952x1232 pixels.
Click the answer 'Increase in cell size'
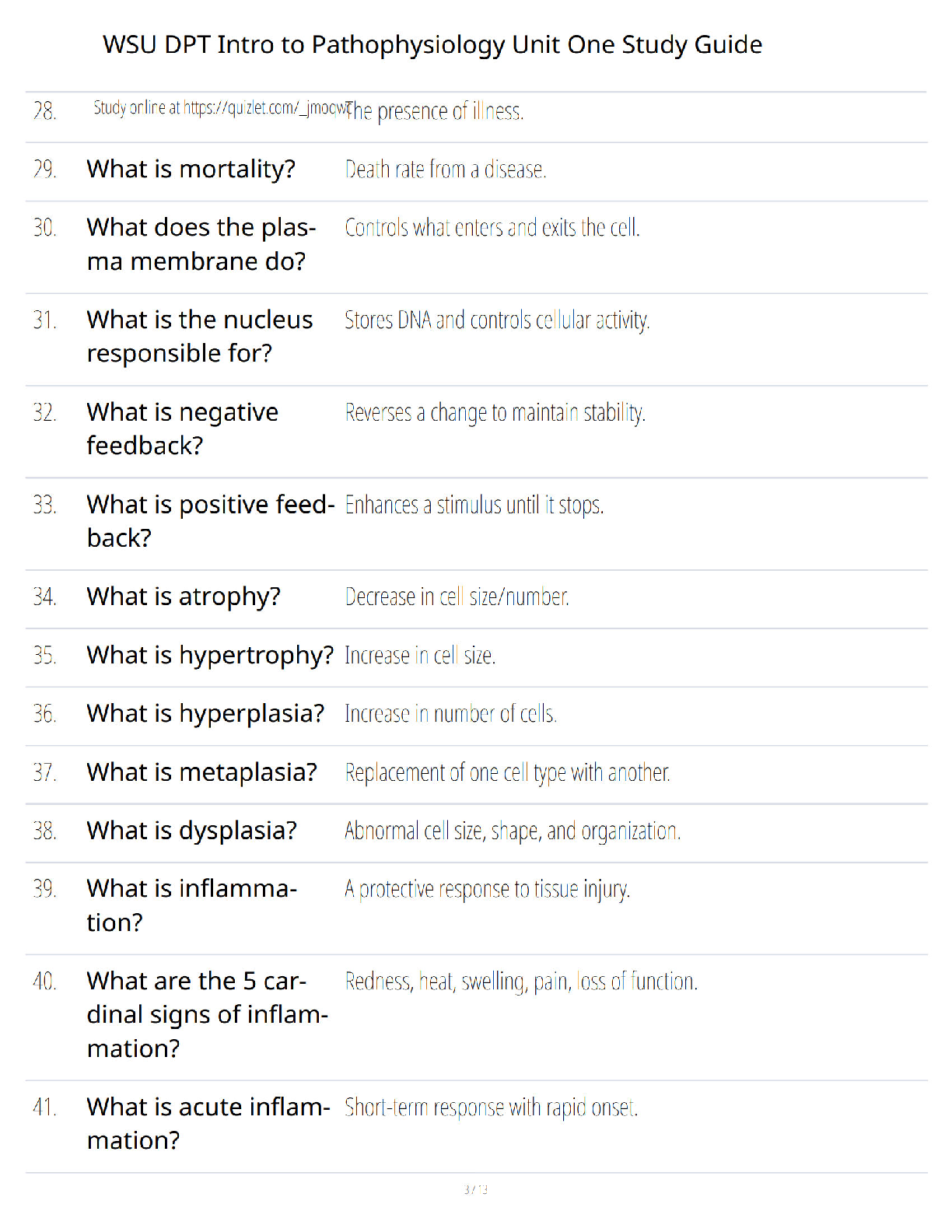pyautogui.click(x=420, y=656)
